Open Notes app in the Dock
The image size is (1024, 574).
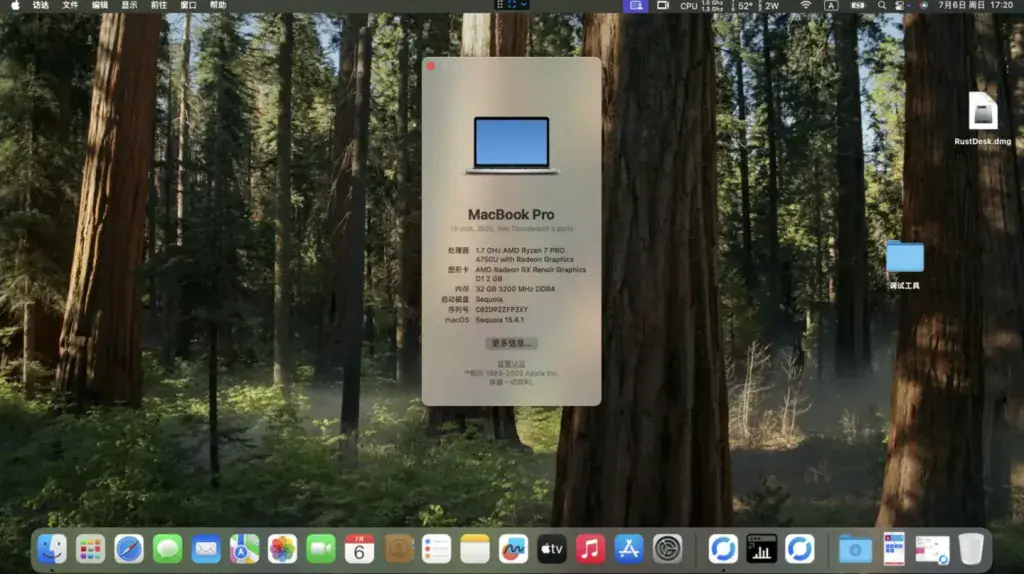(x=475, y=549)
